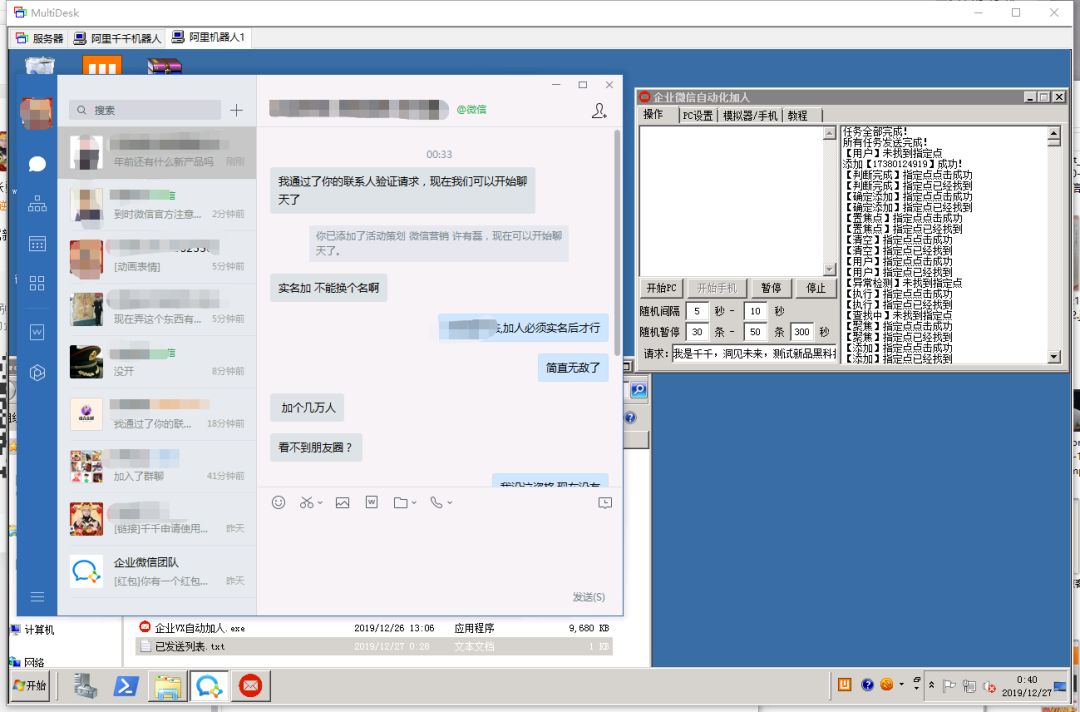
Task: Select the MultiDesk tab 阿里机器人1
Action: pos(209,37)
